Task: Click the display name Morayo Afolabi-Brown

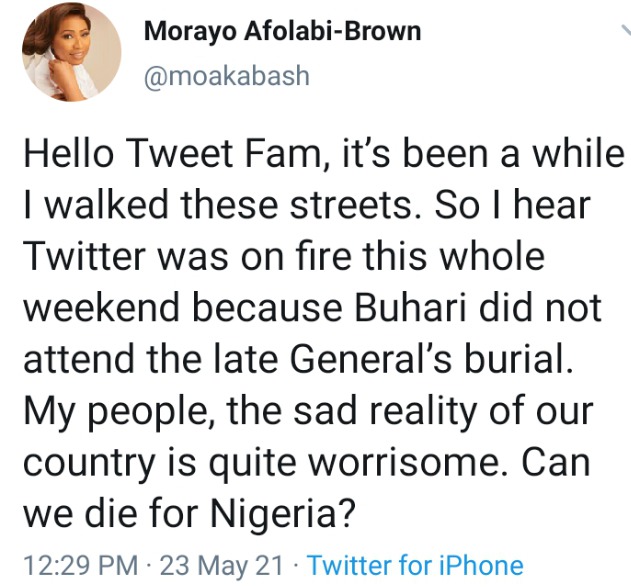Action: coord(283,31)
